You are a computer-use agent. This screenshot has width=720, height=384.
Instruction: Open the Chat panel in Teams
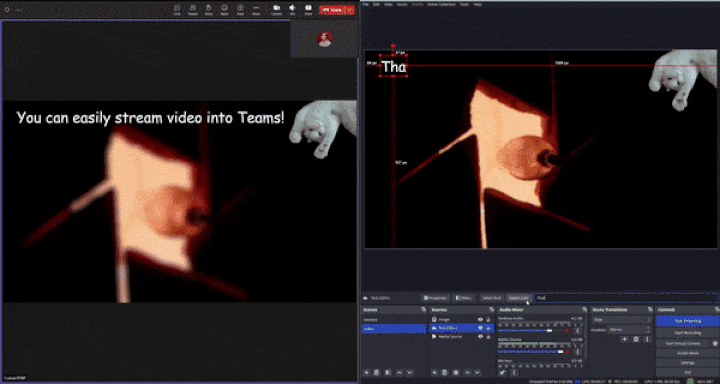(x=177, y=9)
